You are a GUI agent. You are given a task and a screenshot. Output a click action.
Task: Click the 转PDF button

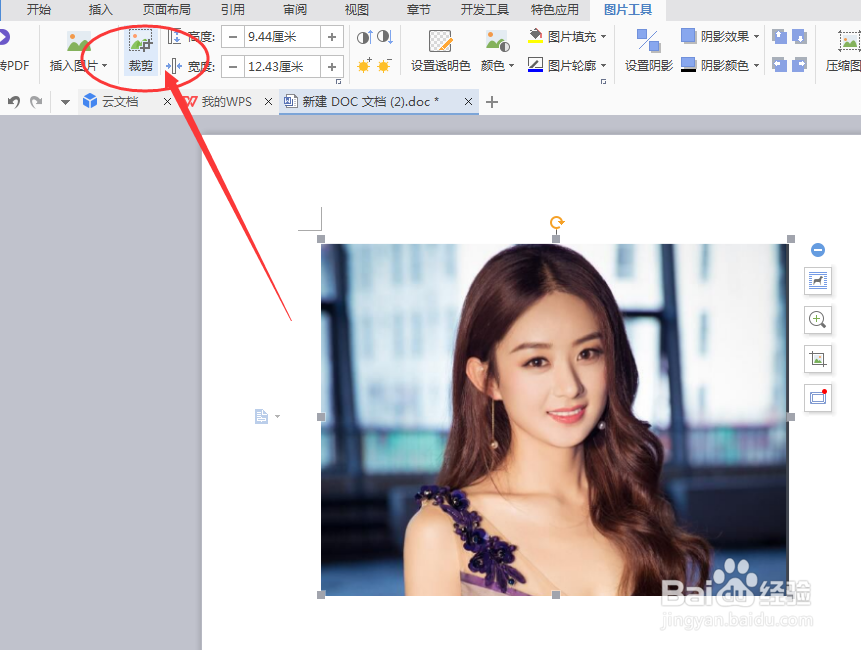click(13, 52)
